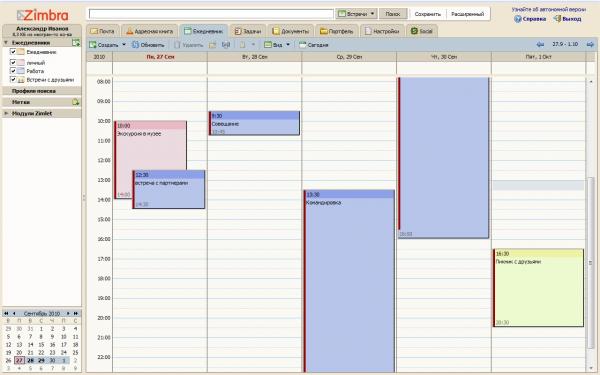Image resolution: width=600 pixels, height=375 pixels.
Task: Click the Выход (Logout) link
Action: 567,19
